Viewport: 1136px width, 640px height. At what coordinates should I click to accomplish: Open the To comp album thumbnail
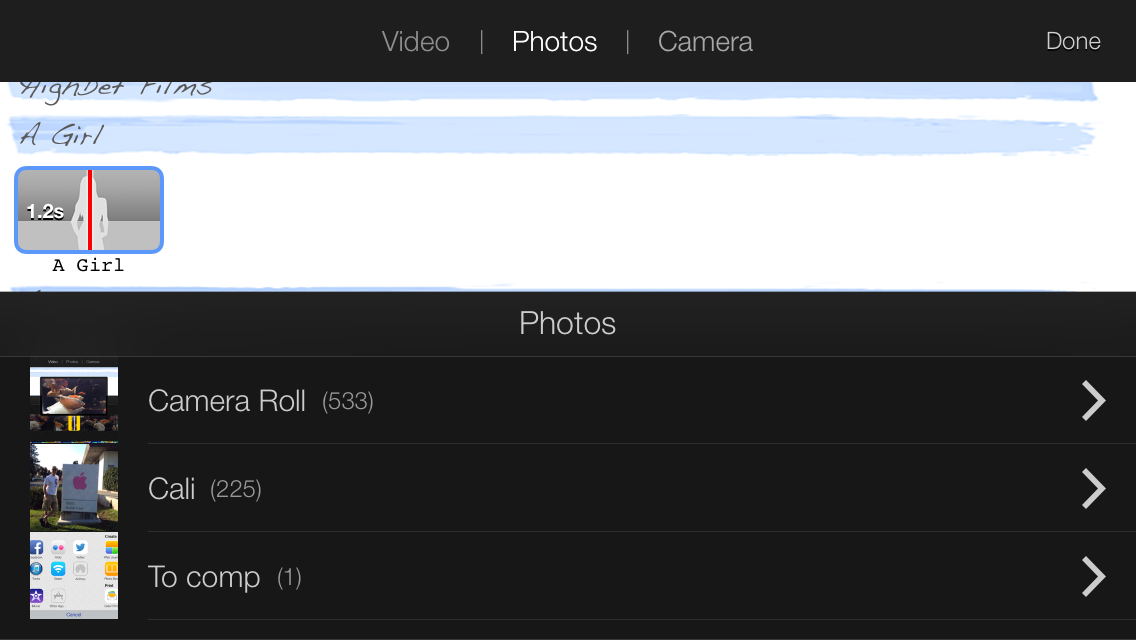[74, 575]
